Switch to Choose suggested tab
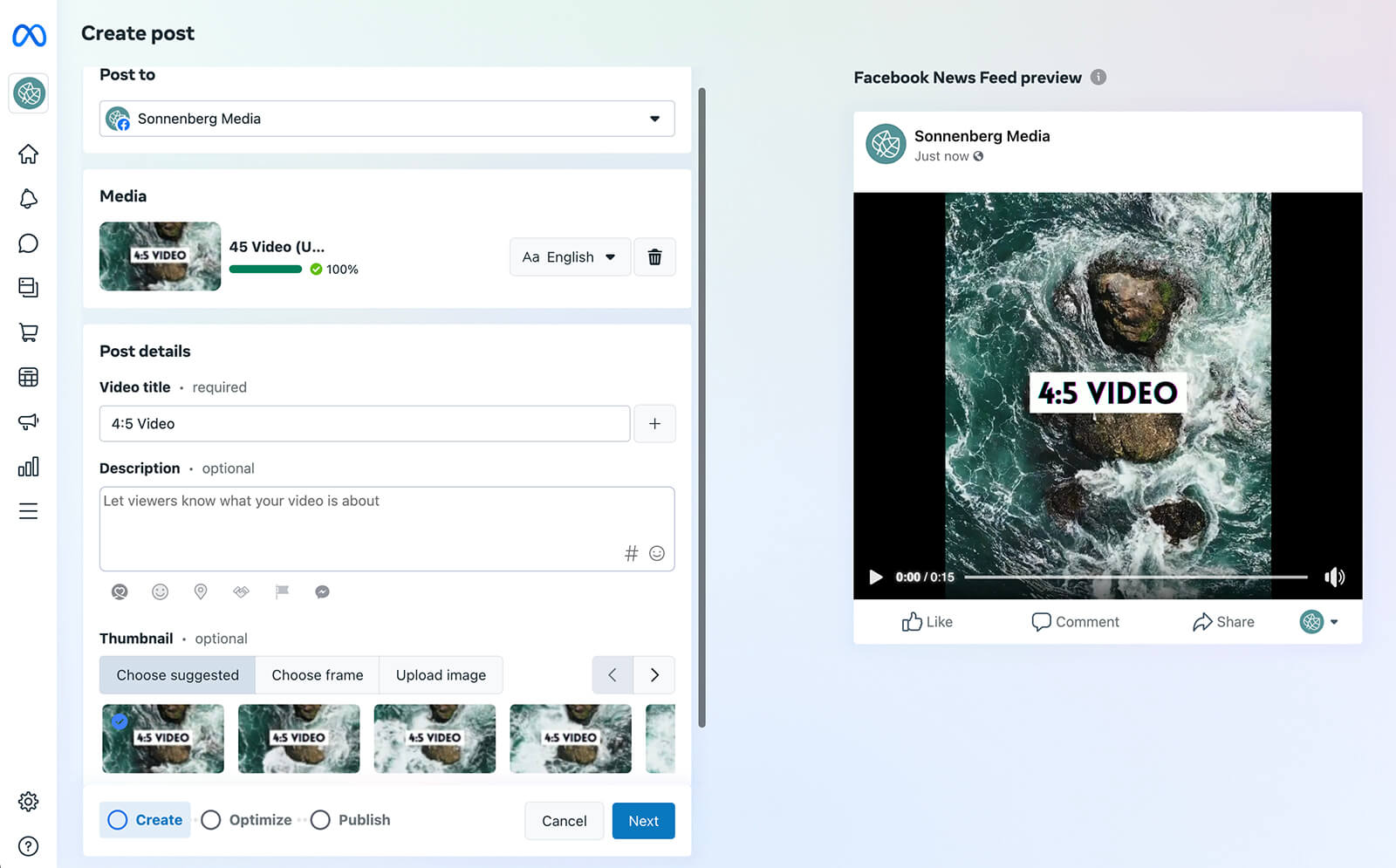Viewport: 1396px width, 868px height. pyautogui.click(x=177, y=675)
